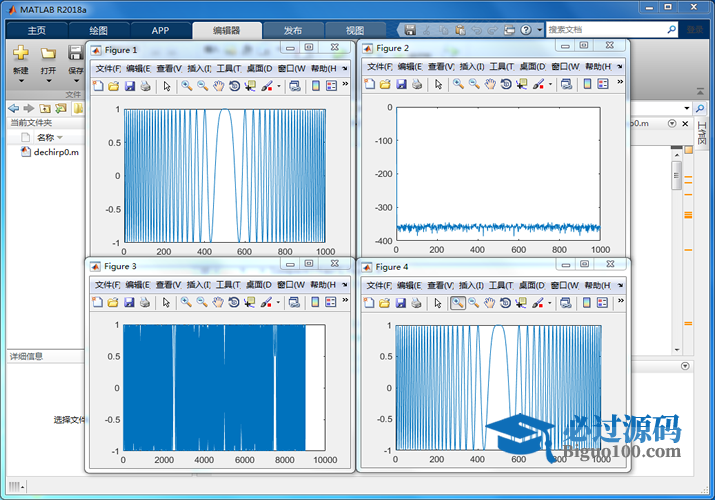Click editor scrollbar down arrow

coord(677,350)
